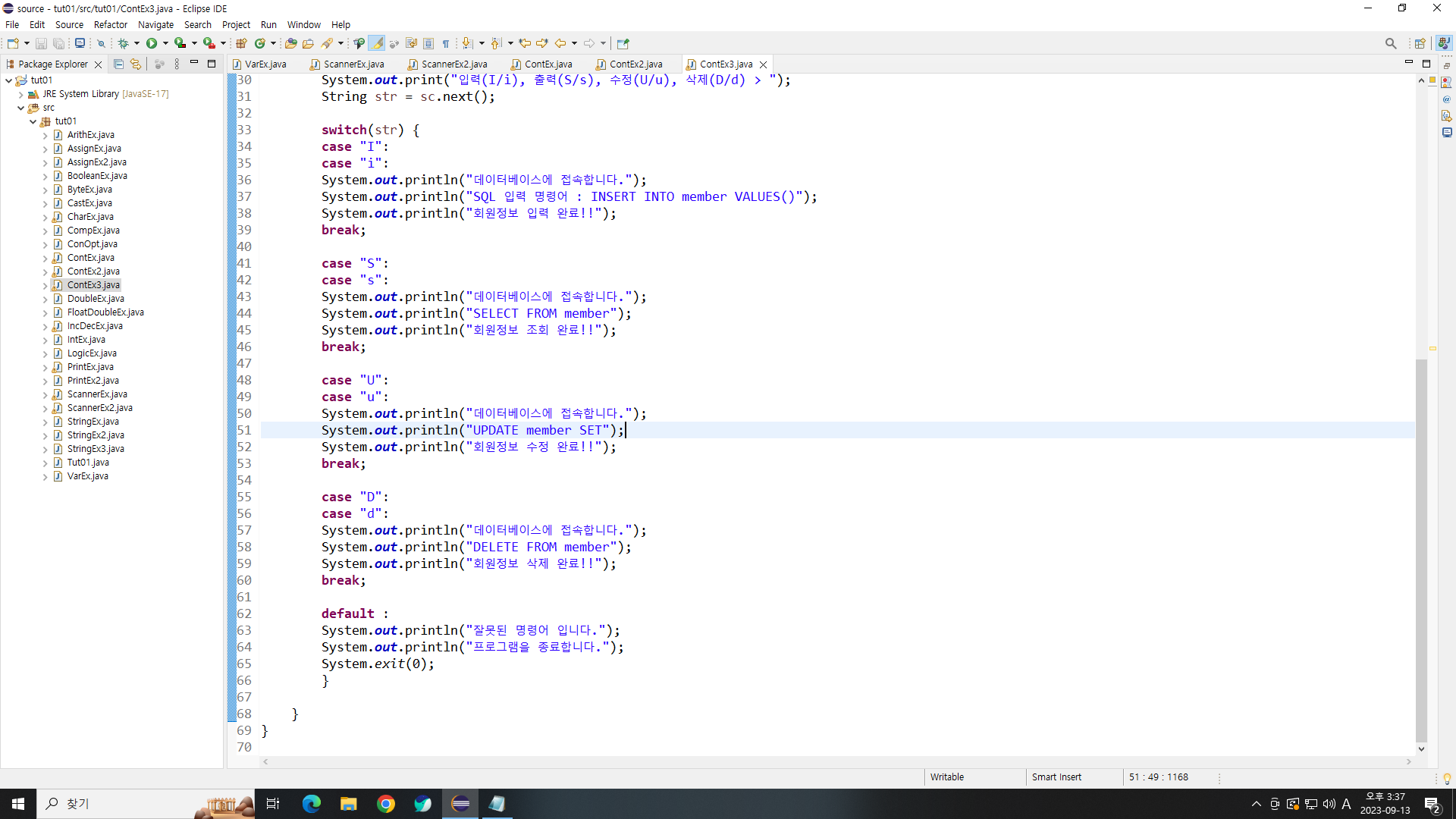1456x819 pixels.
Task: Click the New Java Package icon
Action: (241, 43)
